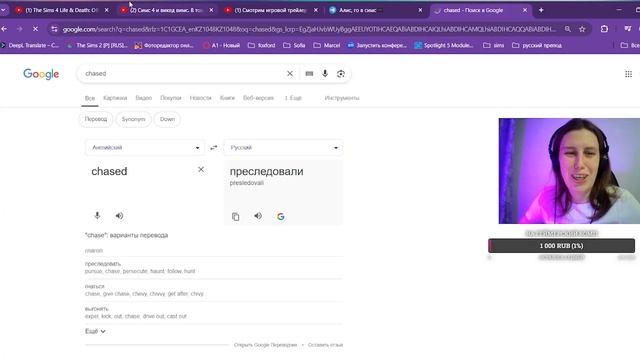Open a new browser tab
This screenshot has height=360, width=640.
coord(541,10)
